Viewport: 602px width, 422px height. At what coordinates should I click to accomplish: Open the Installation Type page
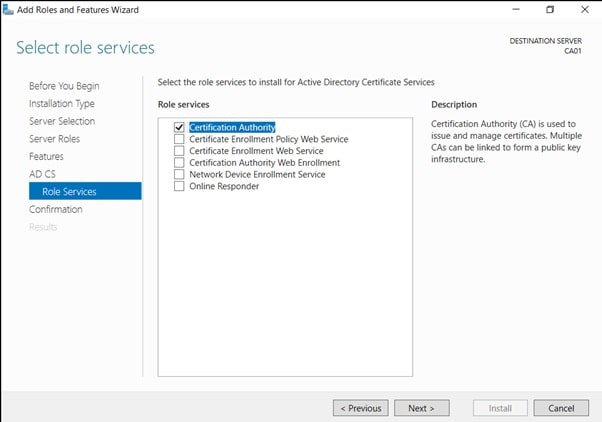pos(62,104)
